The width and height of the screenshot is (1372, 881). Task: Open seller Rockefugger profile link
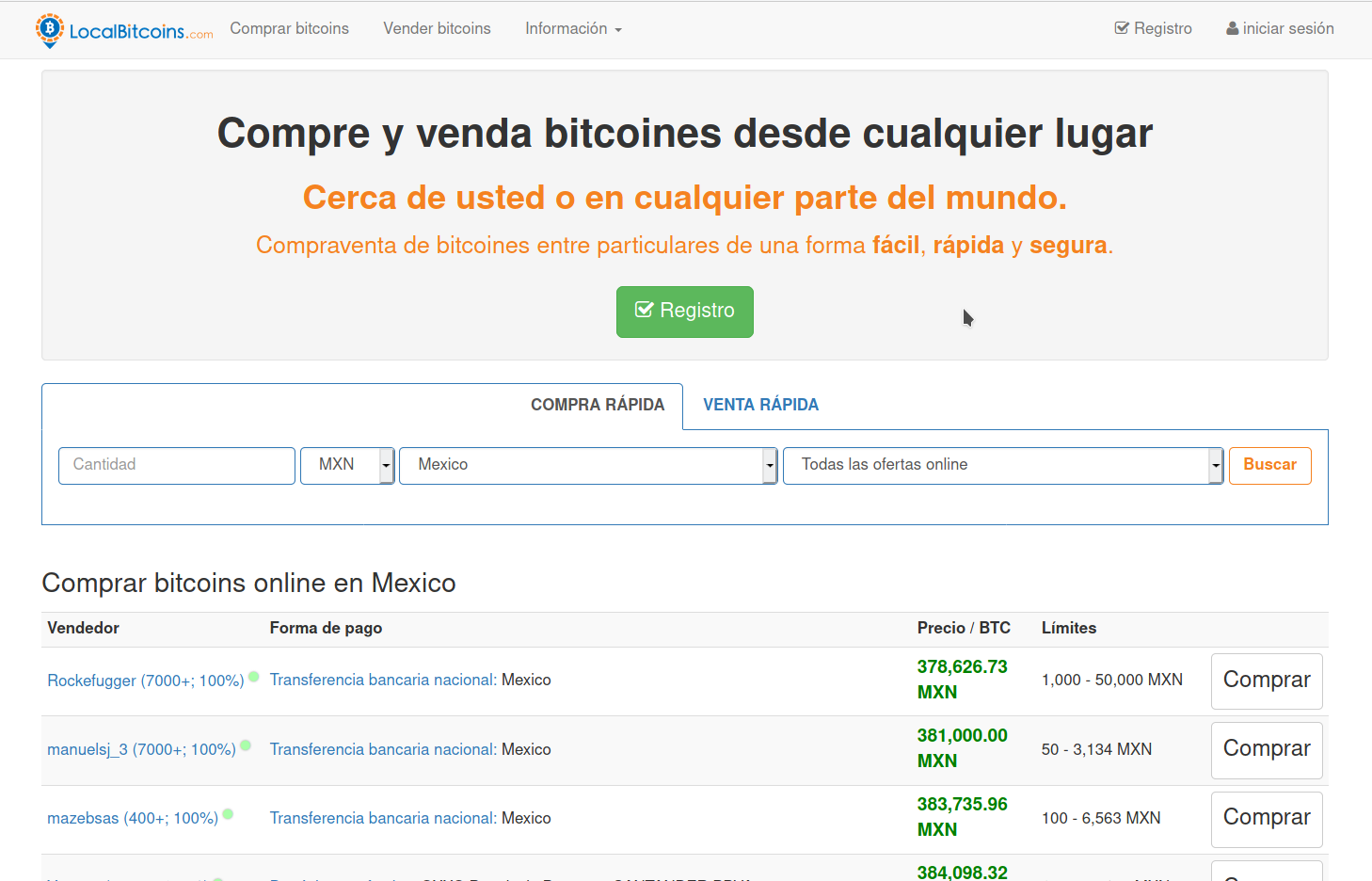tap(146, 681)
